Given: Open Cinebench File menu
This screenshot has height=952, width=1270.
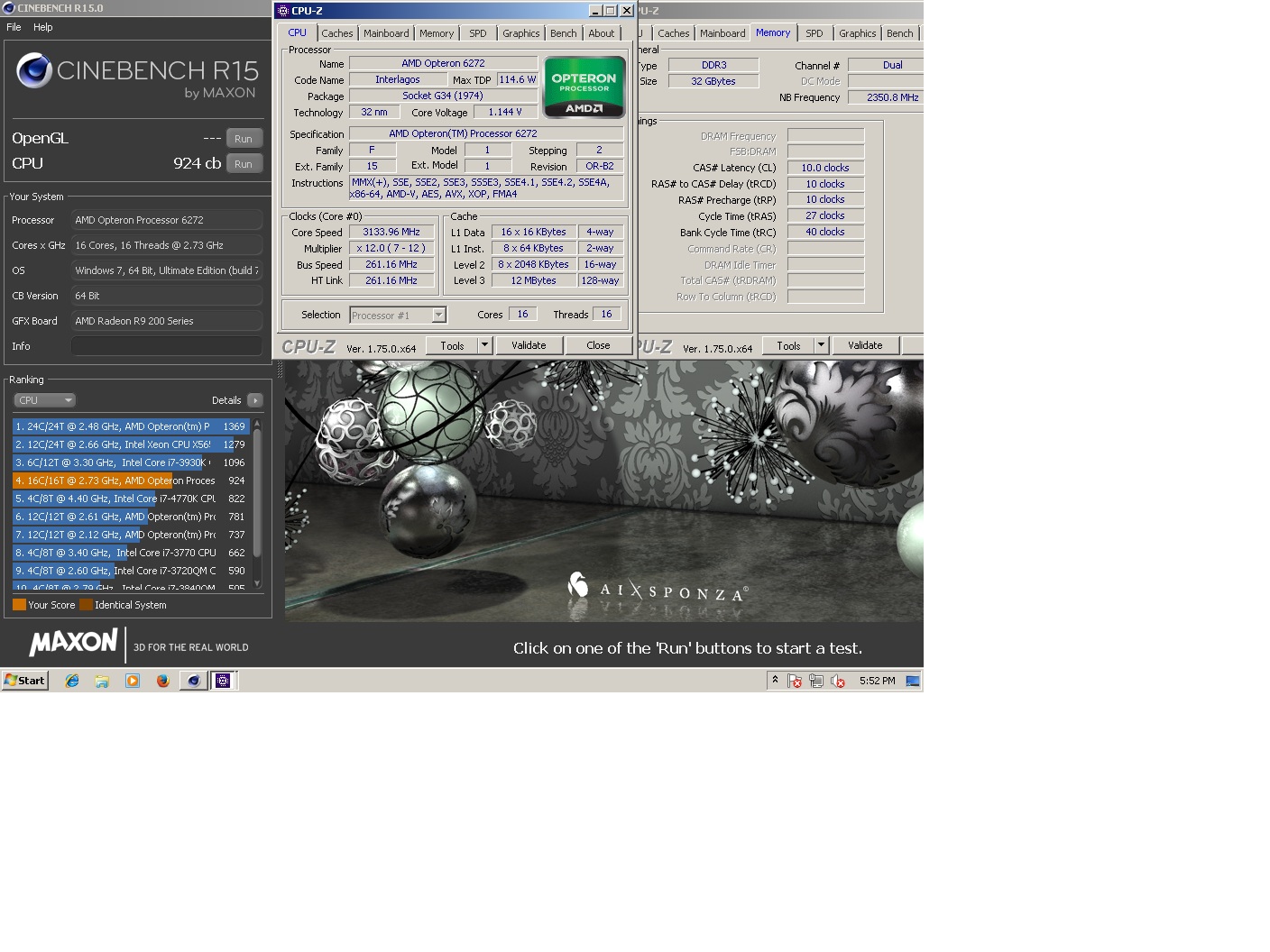Looking at the screenshot, I should pos(14,27).
